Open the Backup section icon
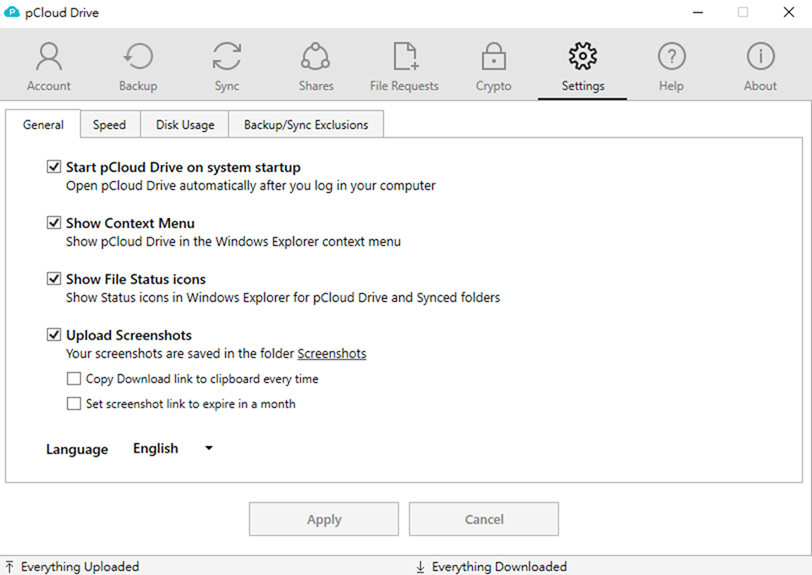This screenshot has height=575, width=812. pyautogui.click(x=138, y=57)
